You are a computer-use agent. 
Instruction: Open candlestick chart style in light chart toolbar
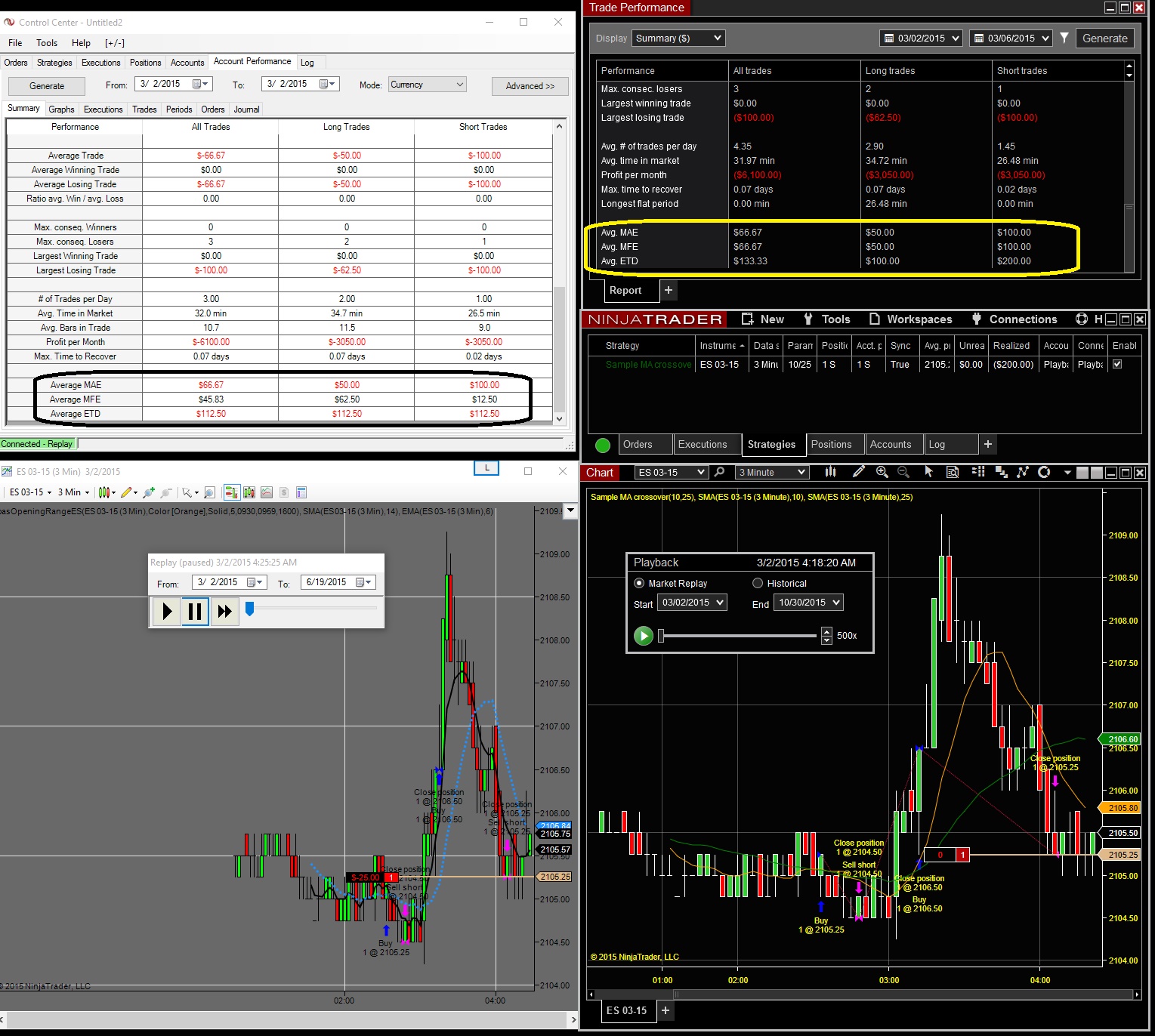(107, 492)
